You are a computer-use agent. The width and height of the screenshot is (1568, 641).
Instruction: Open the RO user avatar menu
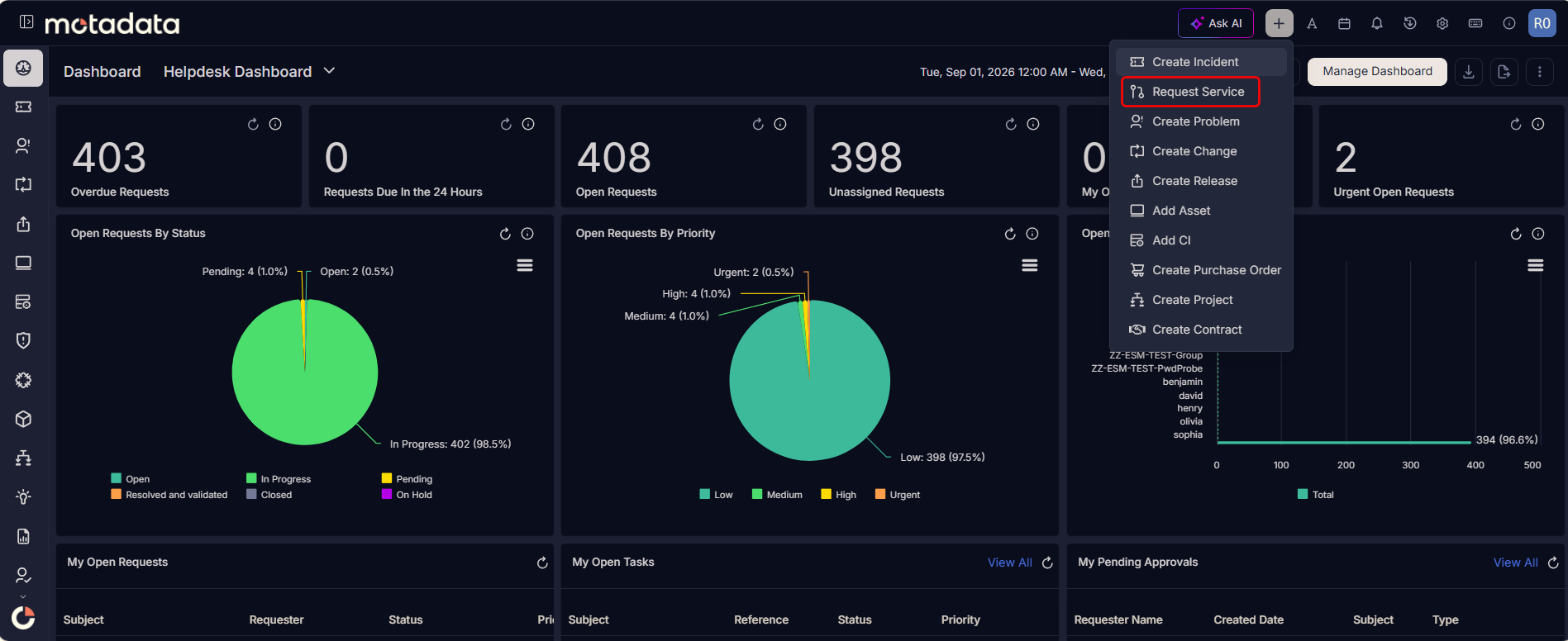(1542, 23)
